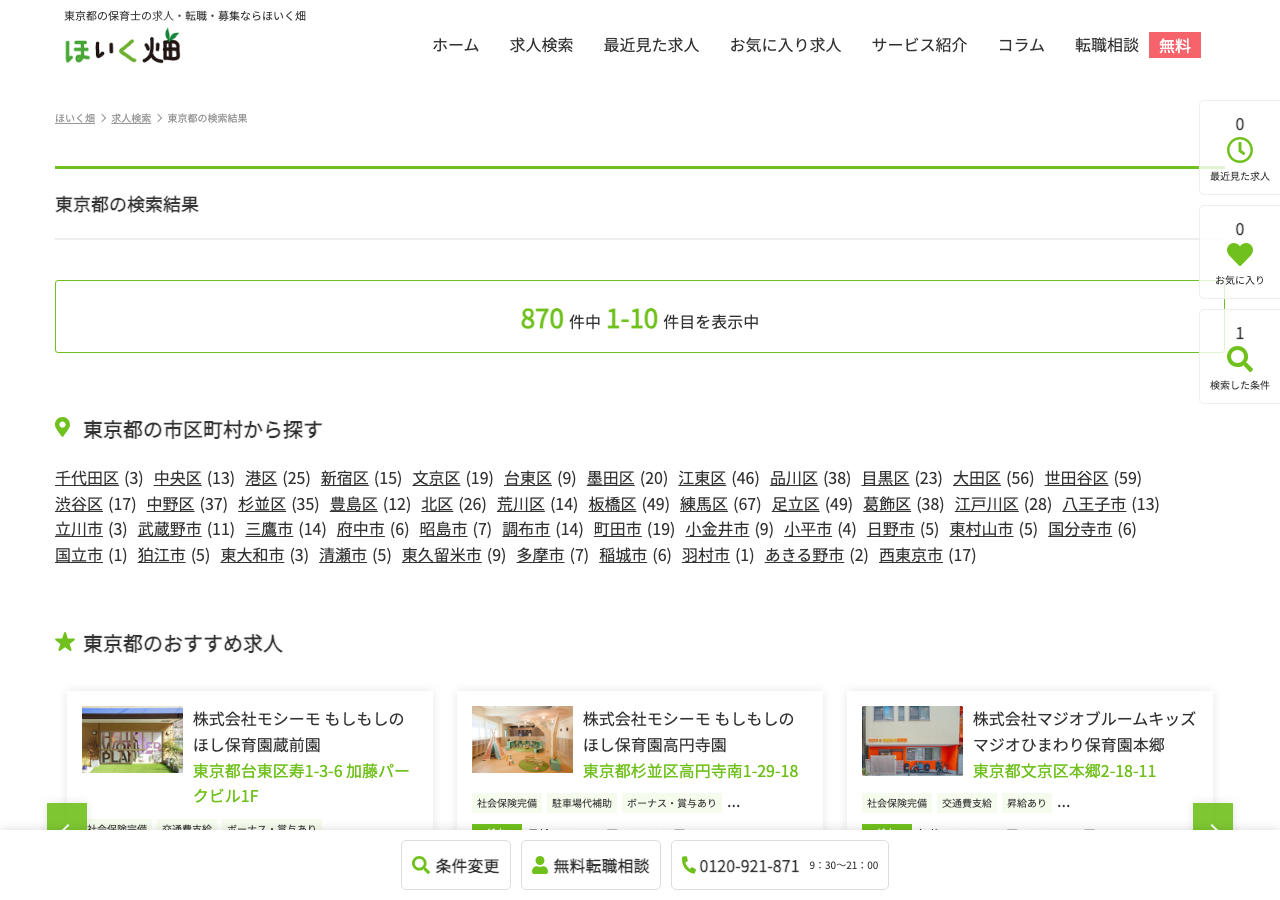This screenshot has height=900, width=1280.
Task: Open お気に入り求人 in top navigation
Action: 786,45
